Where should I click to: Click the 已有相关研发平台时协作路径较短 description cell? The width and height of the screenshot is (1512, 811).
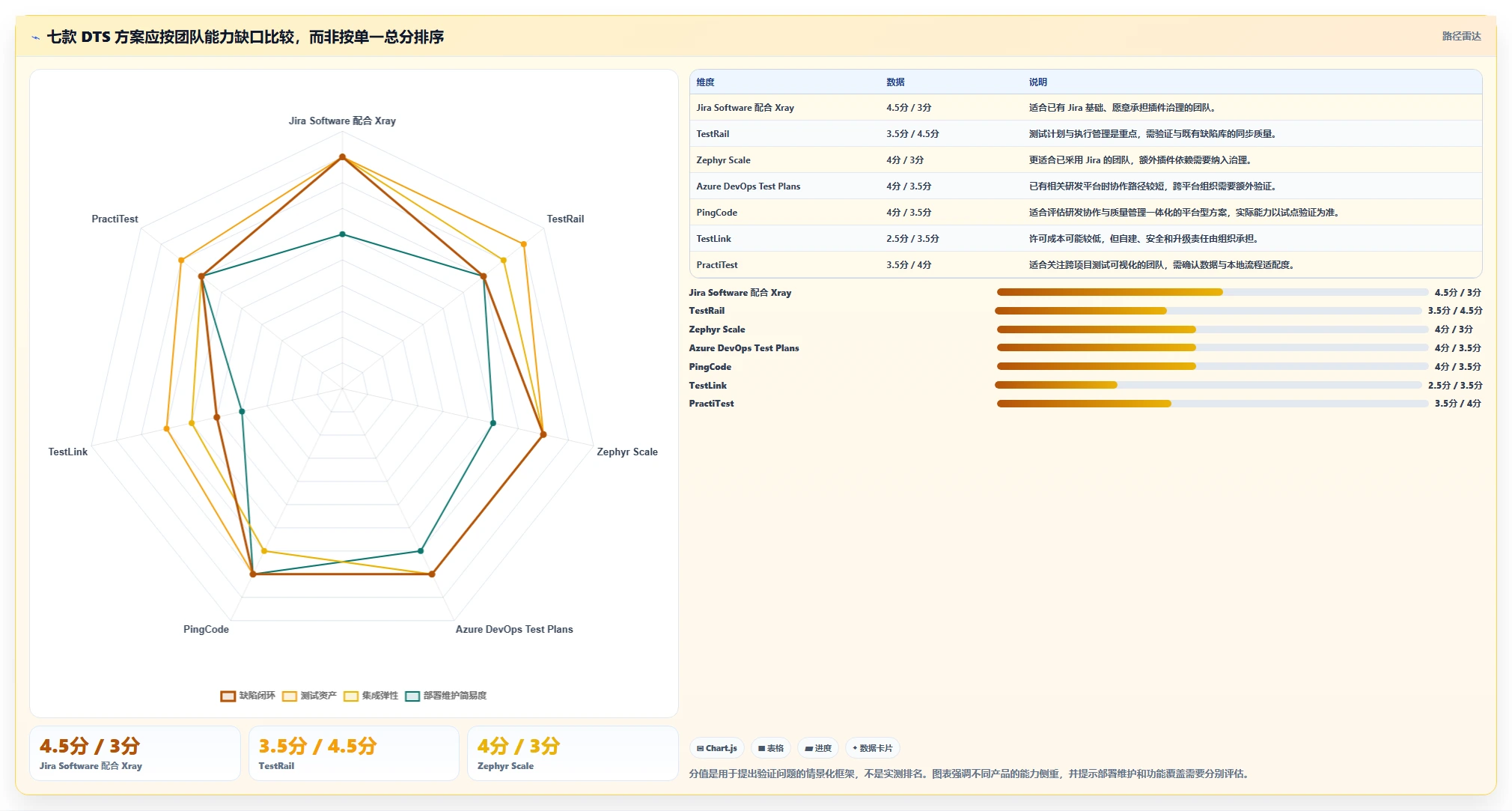coord(1252,186)
